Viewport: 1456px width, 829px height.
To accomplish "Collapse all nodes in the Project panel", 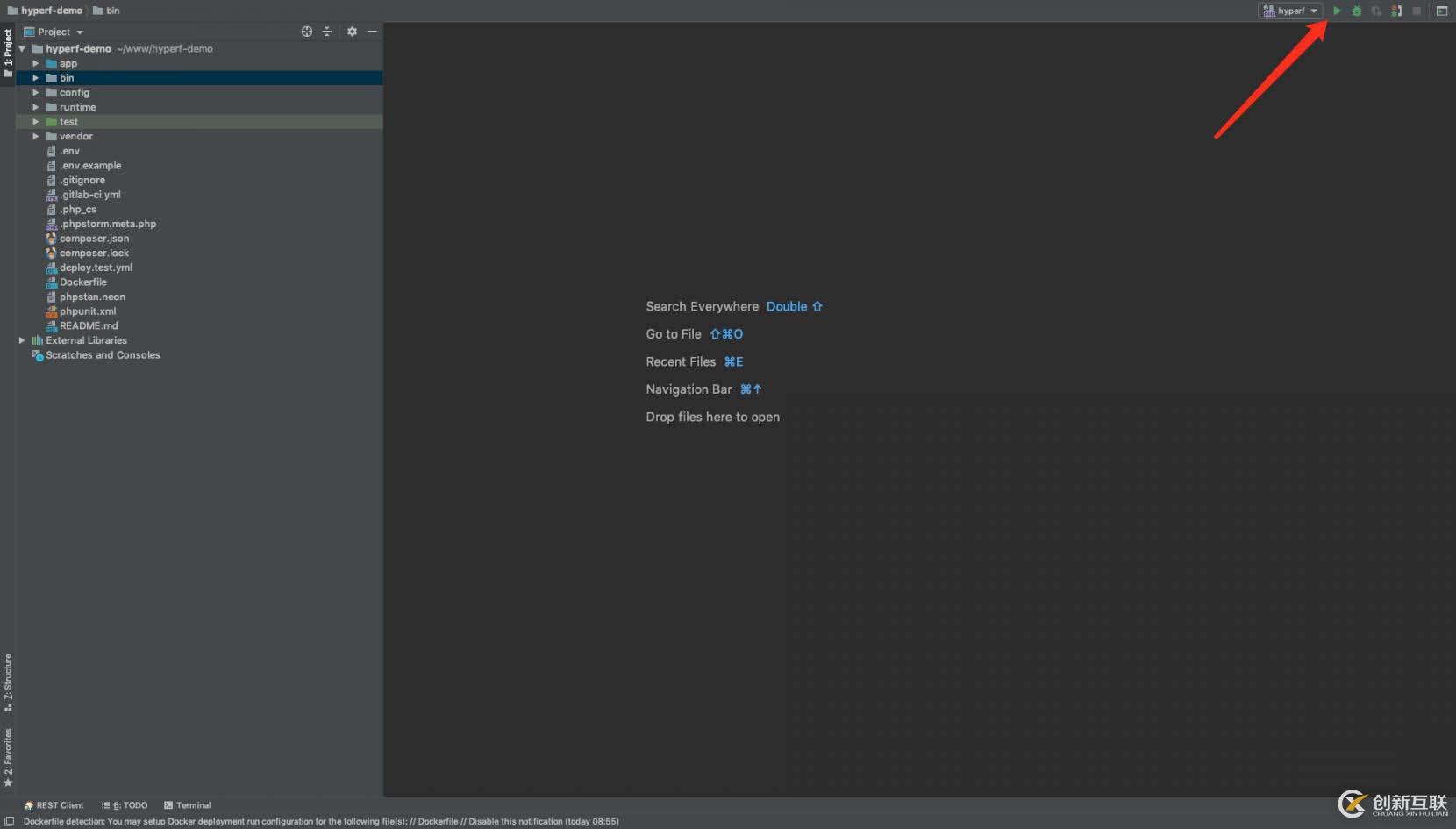I will click(327, 32).
